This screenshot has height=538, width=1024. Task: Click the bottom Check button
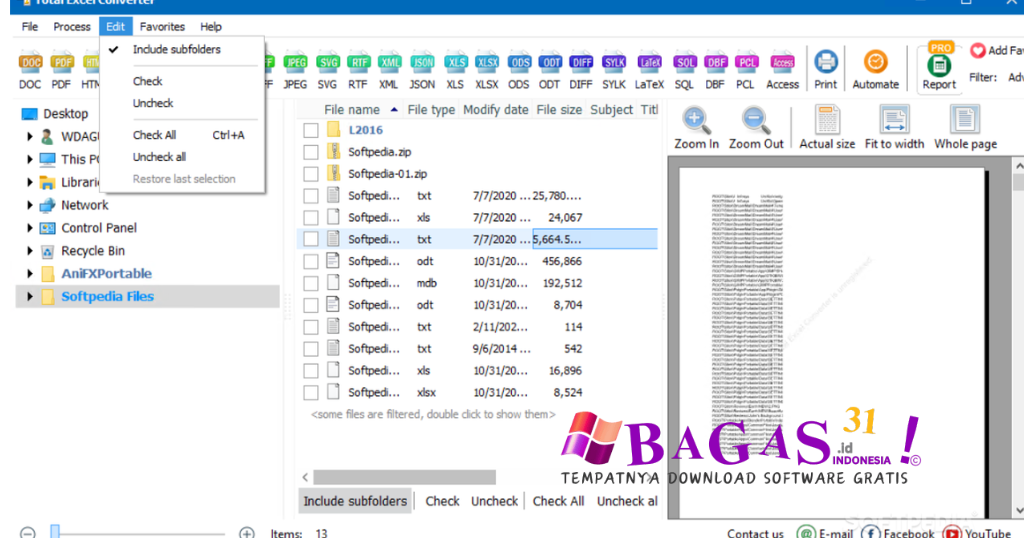[x=443, y=501]
